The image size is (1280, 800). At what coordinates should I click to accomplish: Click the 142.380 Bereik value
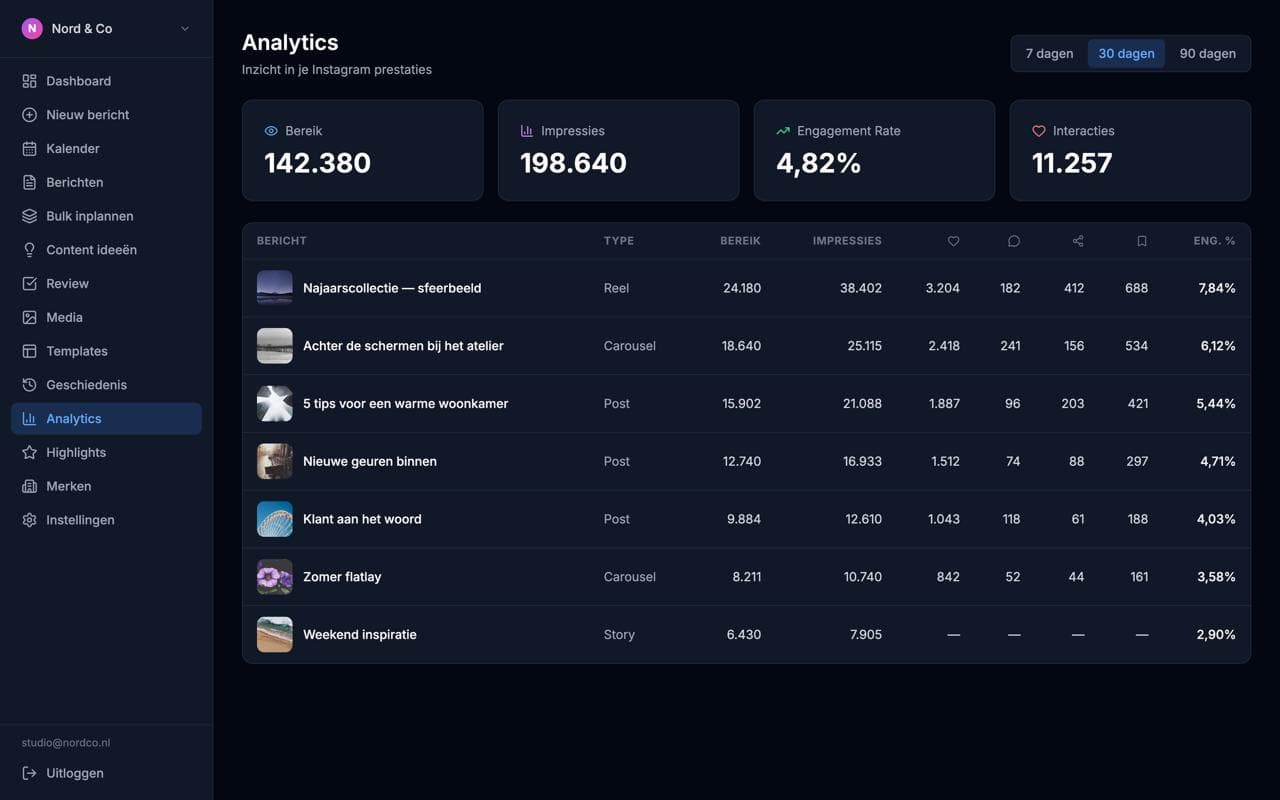pyautogui.click(x=317, y=163)
